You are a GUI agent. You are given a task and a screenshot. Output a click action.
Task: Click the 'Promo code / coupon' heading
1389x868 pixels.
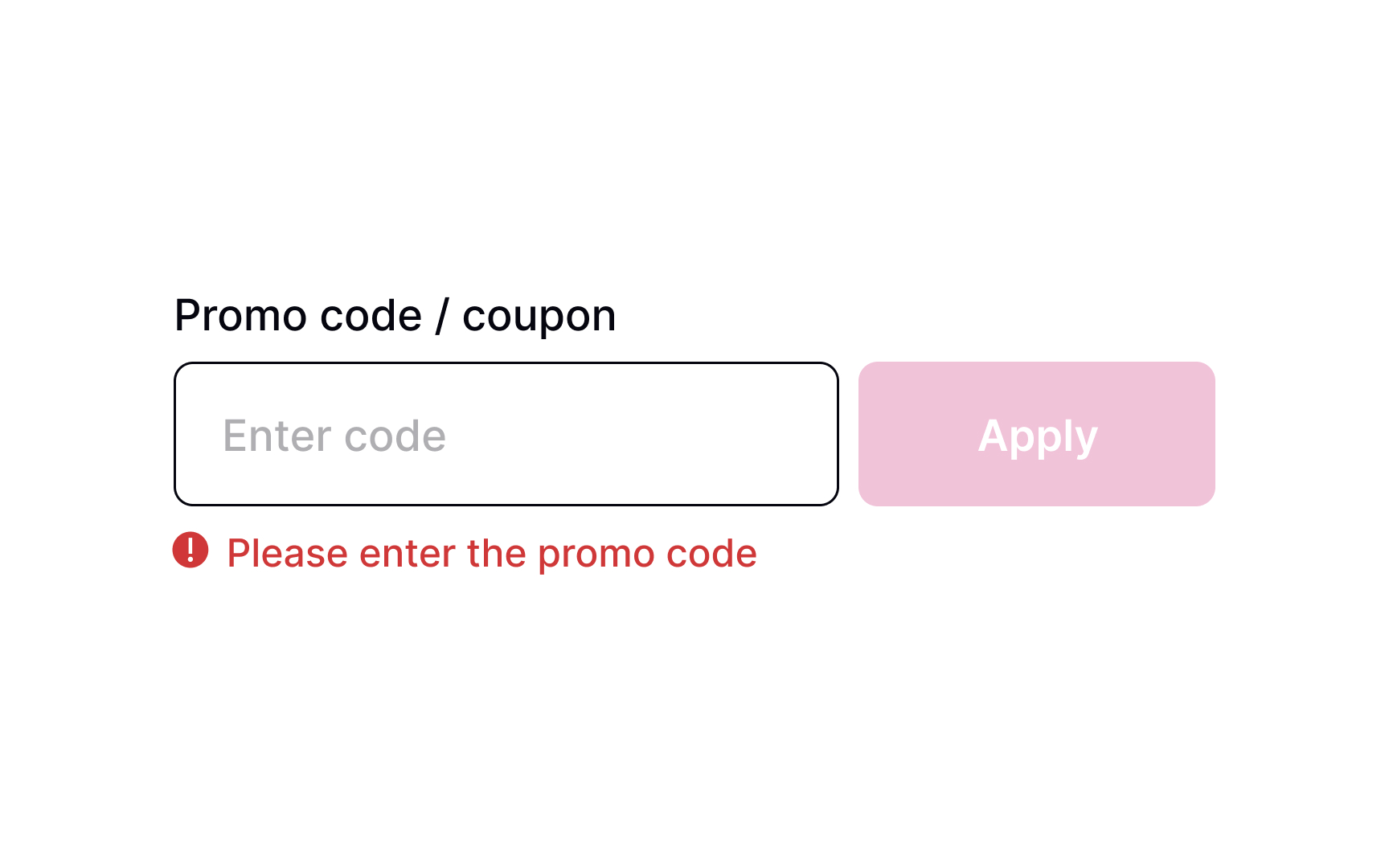coord(395,315)
